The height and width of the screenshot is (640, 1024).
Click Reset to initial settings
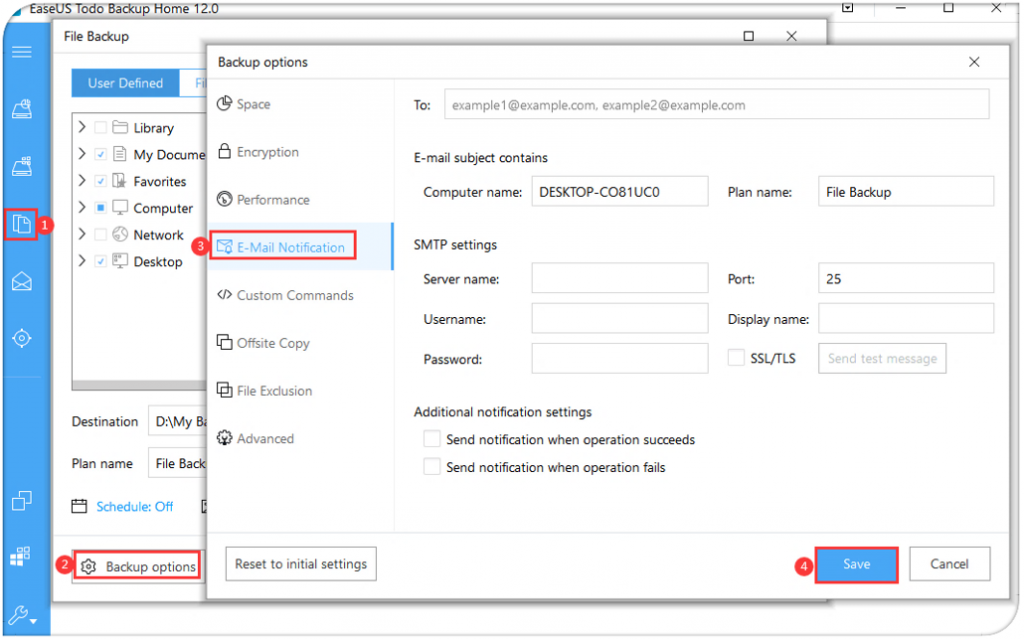(301, 564)
